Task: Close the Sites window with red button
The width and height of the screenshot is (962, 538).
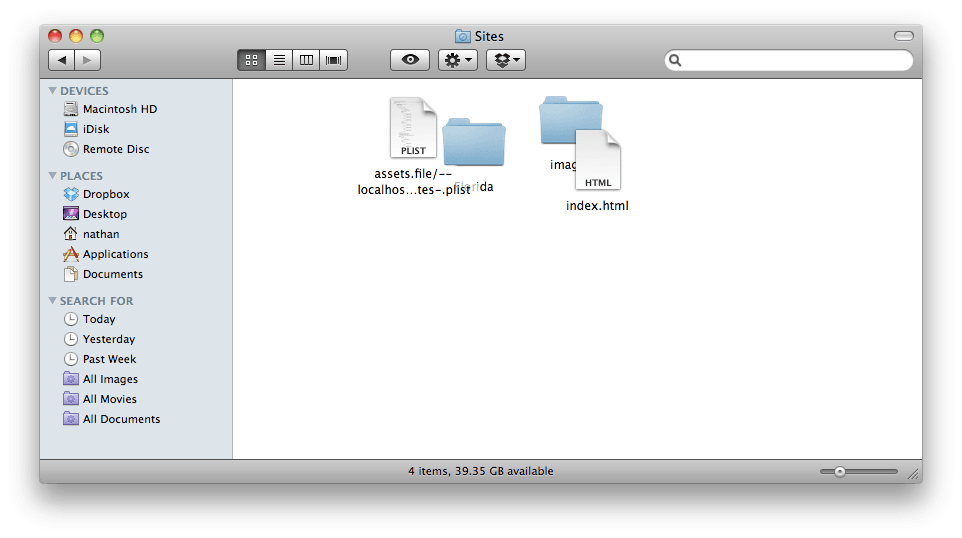Action: 55,36
